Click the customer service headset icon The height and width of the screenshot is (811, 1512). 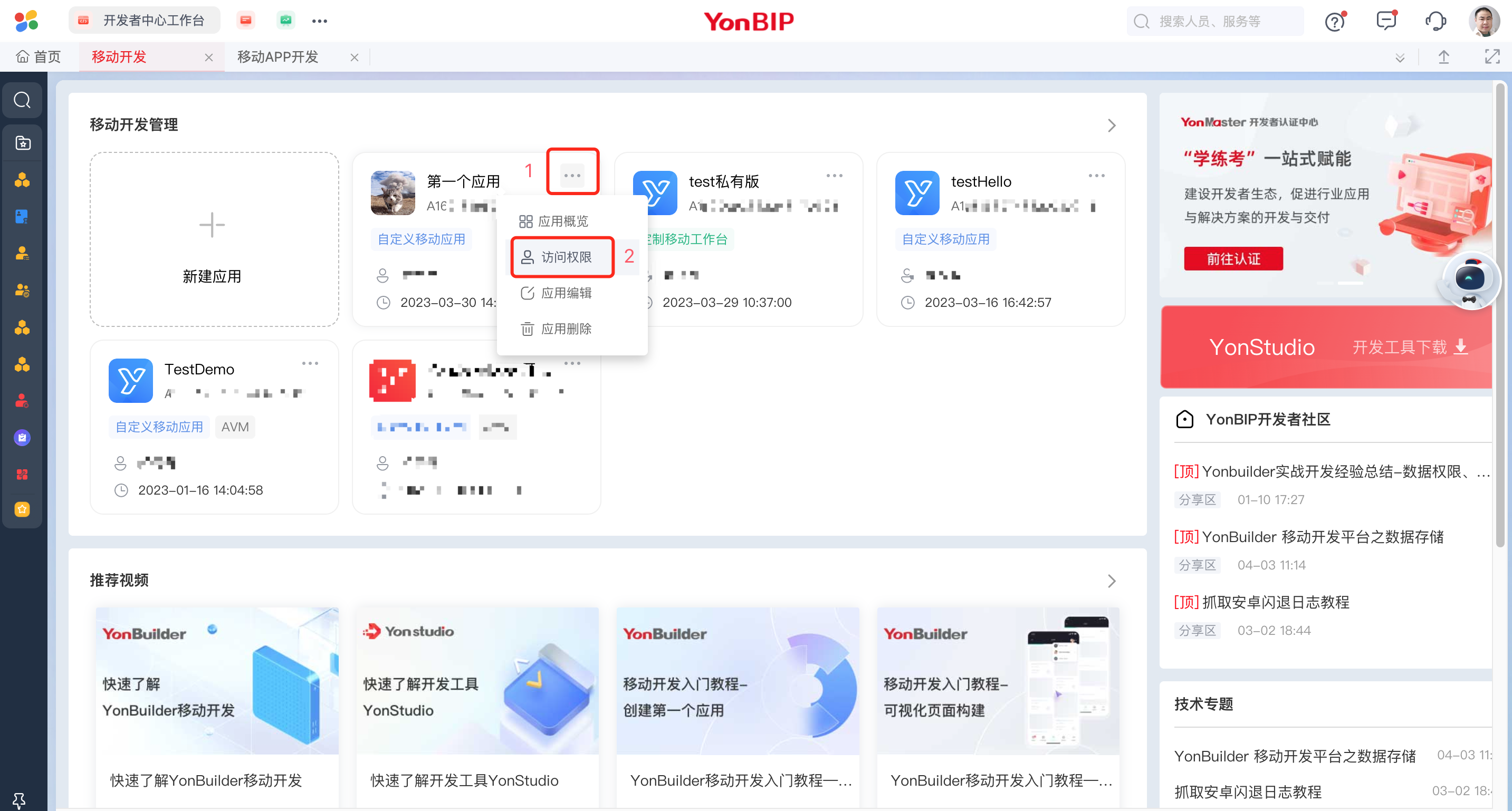(x=1435, y=21)
